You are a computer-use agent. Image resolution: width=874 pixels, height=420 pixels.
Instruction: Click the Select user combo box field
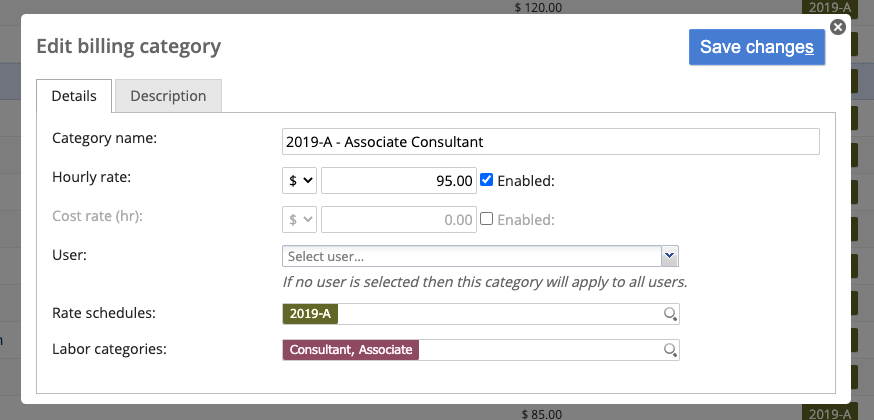472,256
